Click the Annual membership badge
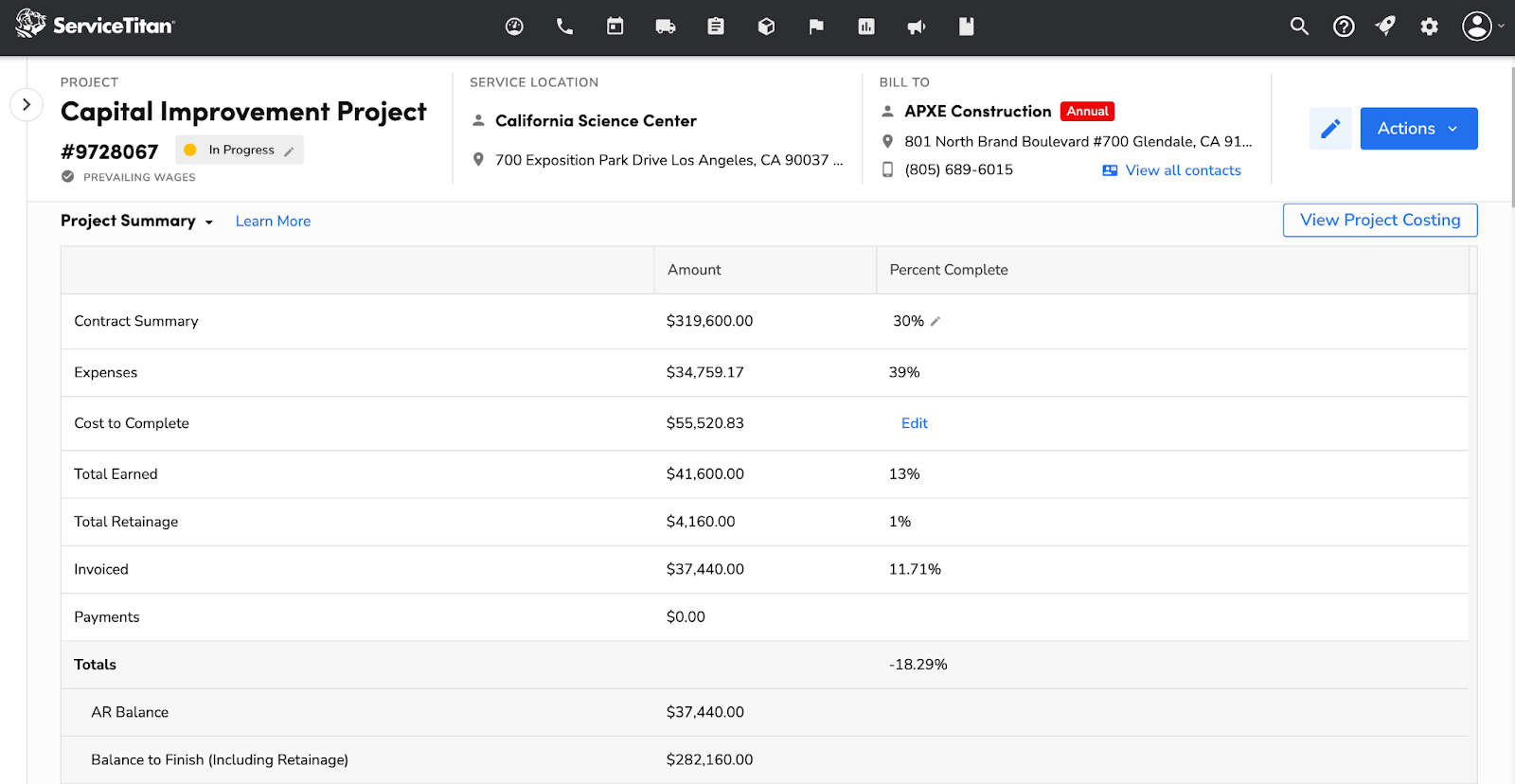 [1087, 111]
